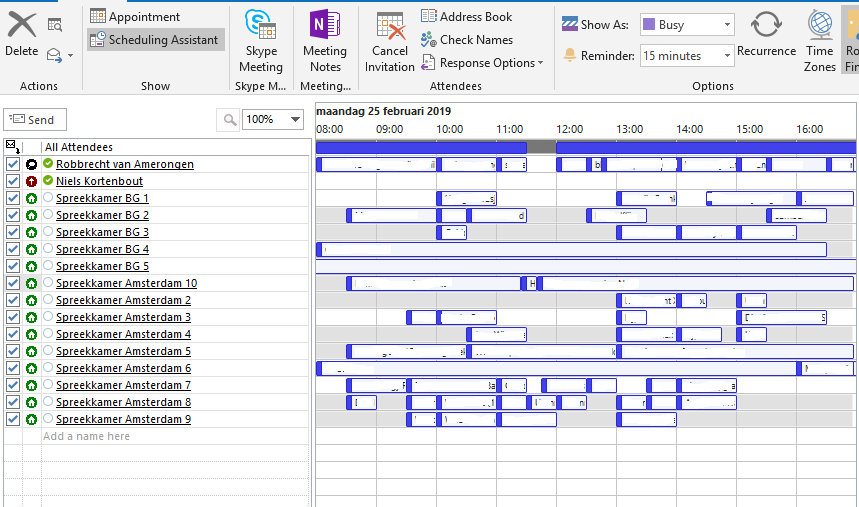Open the 100% zoom dropdown
This screenshot has width=859, height=507.
[x=295, y=120]
